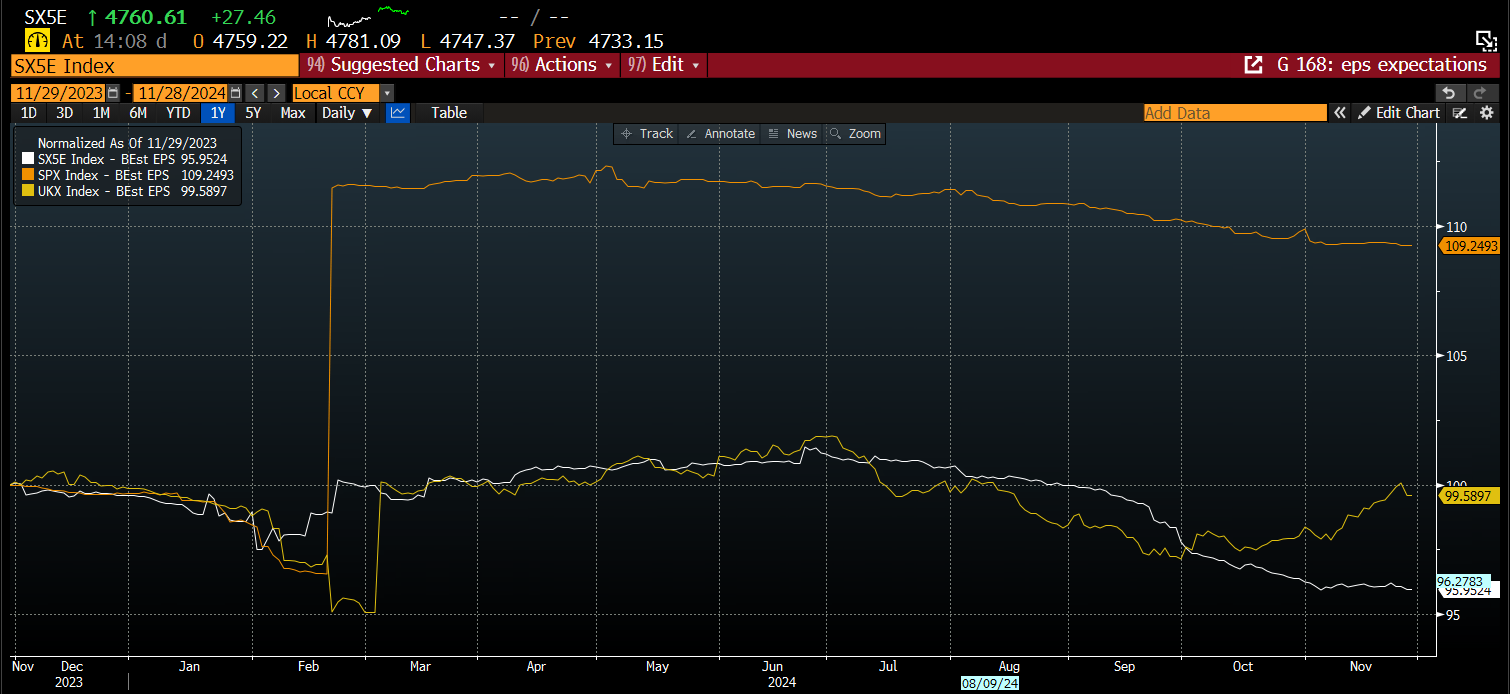Shift the date range back with the left arrow
This screenshot has height=694, width=1510.
tap(255, 93)
